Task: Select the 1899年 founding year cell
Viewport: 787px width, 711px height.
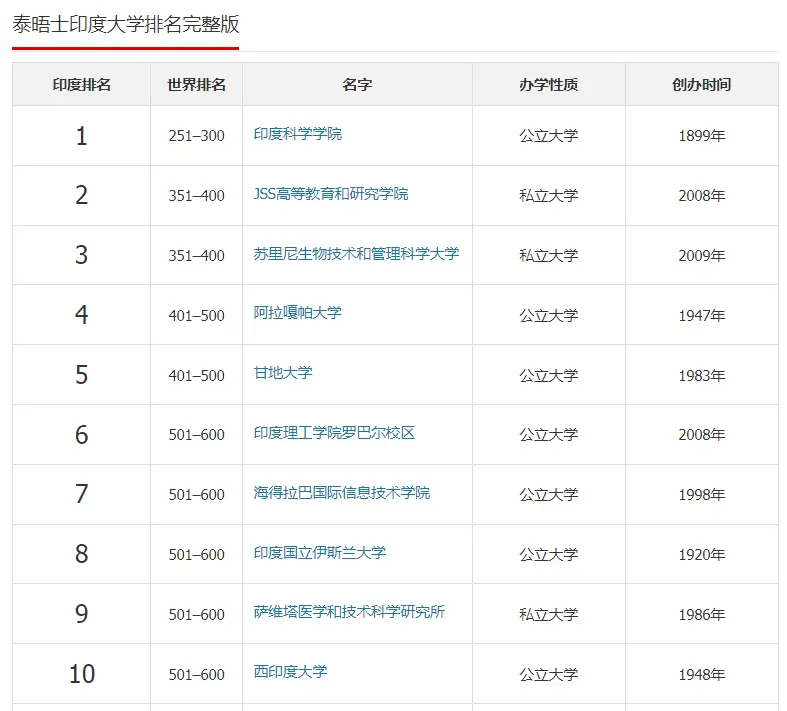Action: point(702,136)
